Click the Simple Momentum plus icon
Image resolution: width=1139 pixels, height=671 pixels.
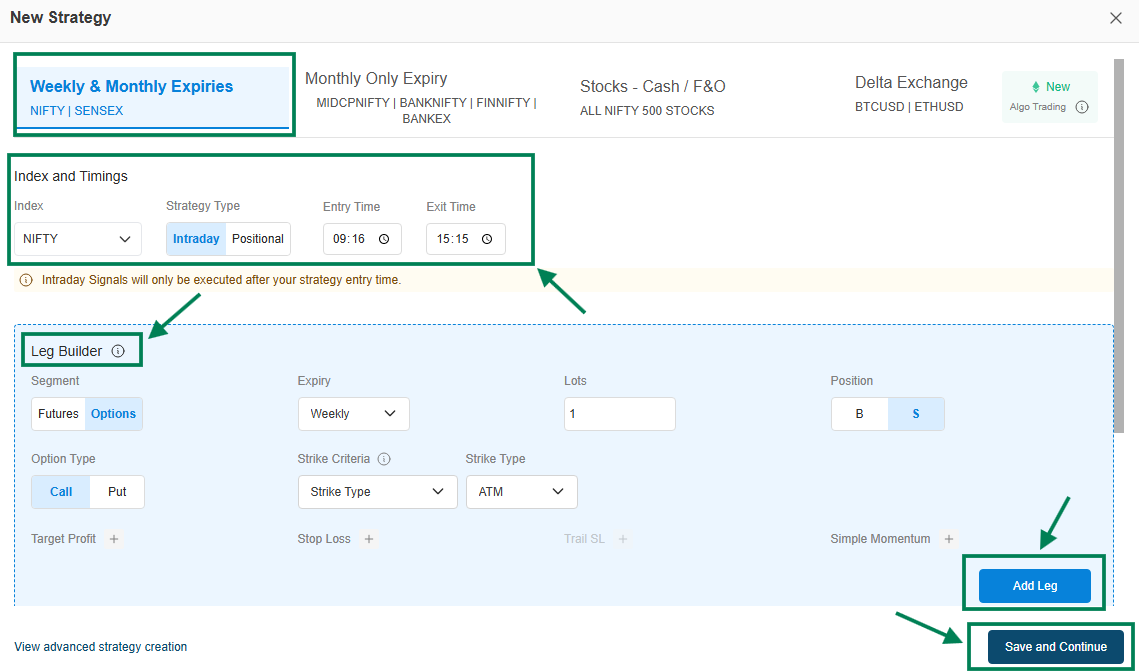pyautogui.click(x=949, y=539)
